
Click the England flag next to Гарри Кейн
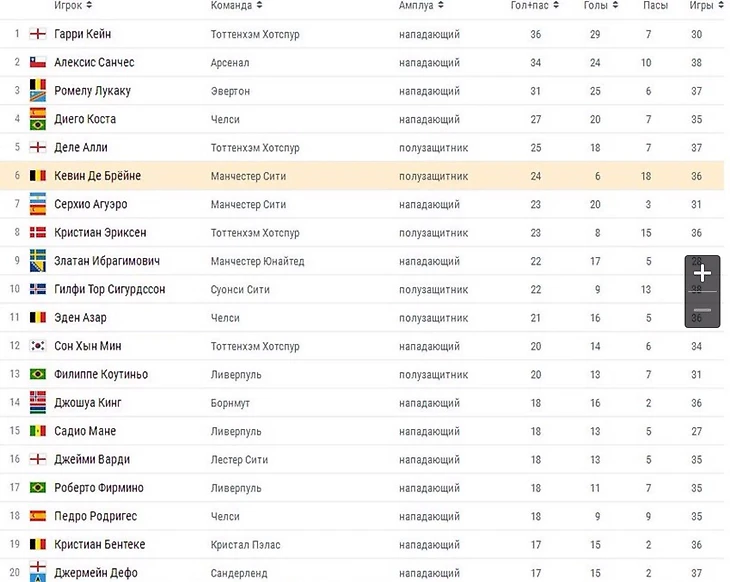[38, 34]
